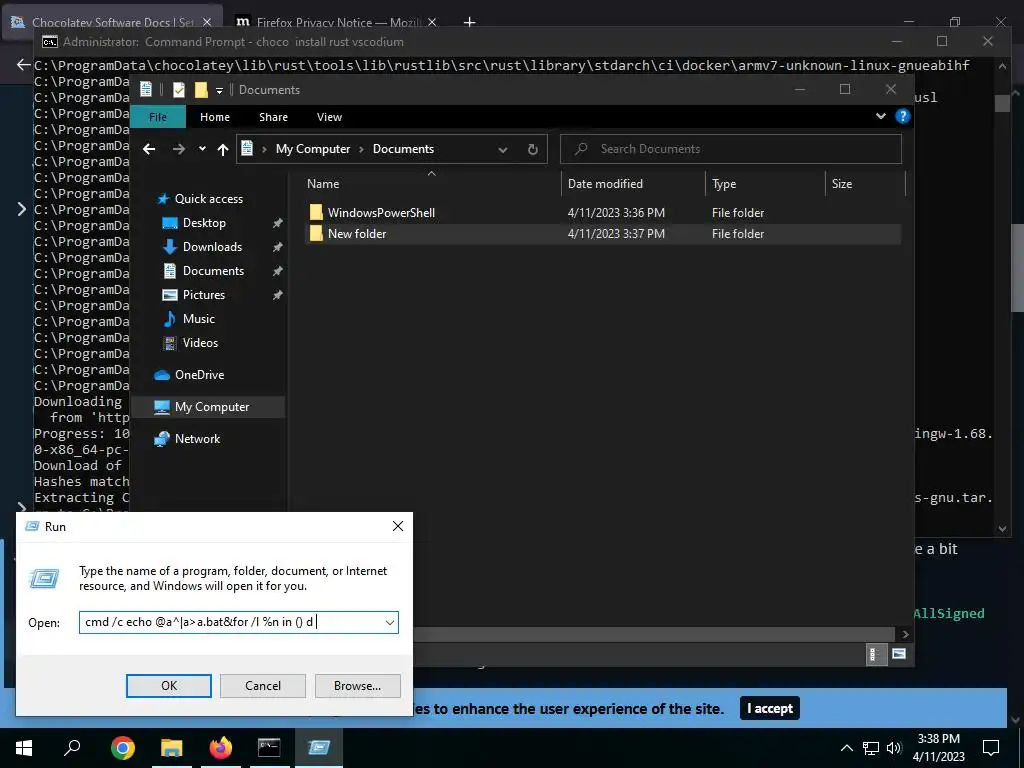This screenshot has width=1024, height=768.
Task: Switch to Command Prompt in taskbar
Action: pyautogui.click(x=269, y=748)
